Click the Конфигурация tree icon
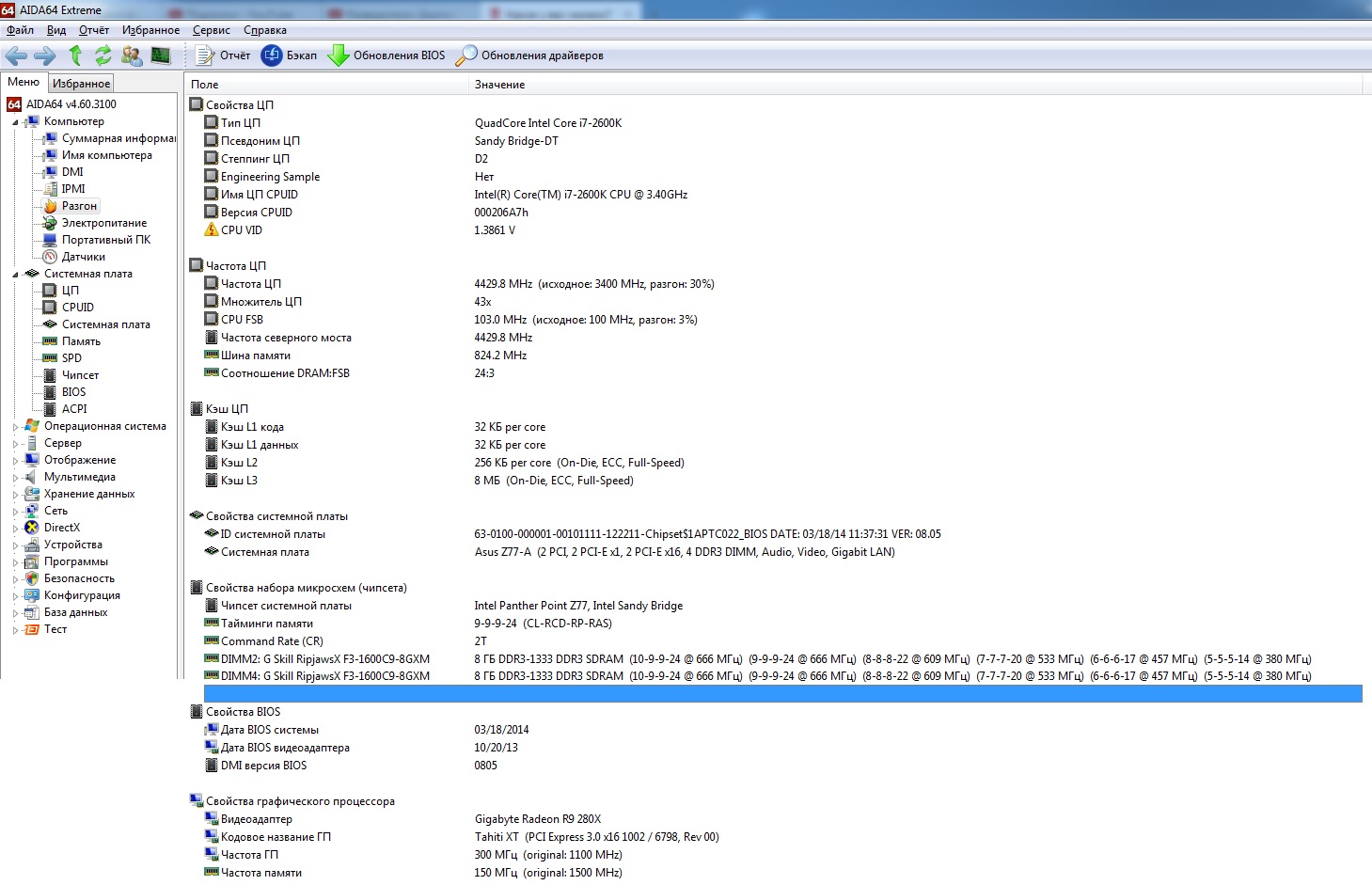Image resolution: width=1372 pixels, height=885 pixels. (32, 595)
